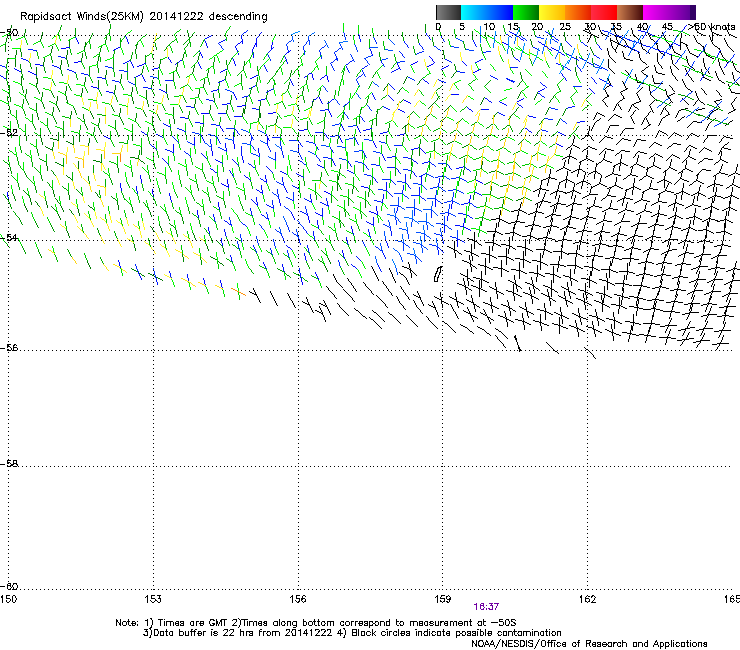Click the chart title 'Rapidsact Winds(25KM) 20141222 descending'
Screen dimensions: 740x650
pos(143,16)
